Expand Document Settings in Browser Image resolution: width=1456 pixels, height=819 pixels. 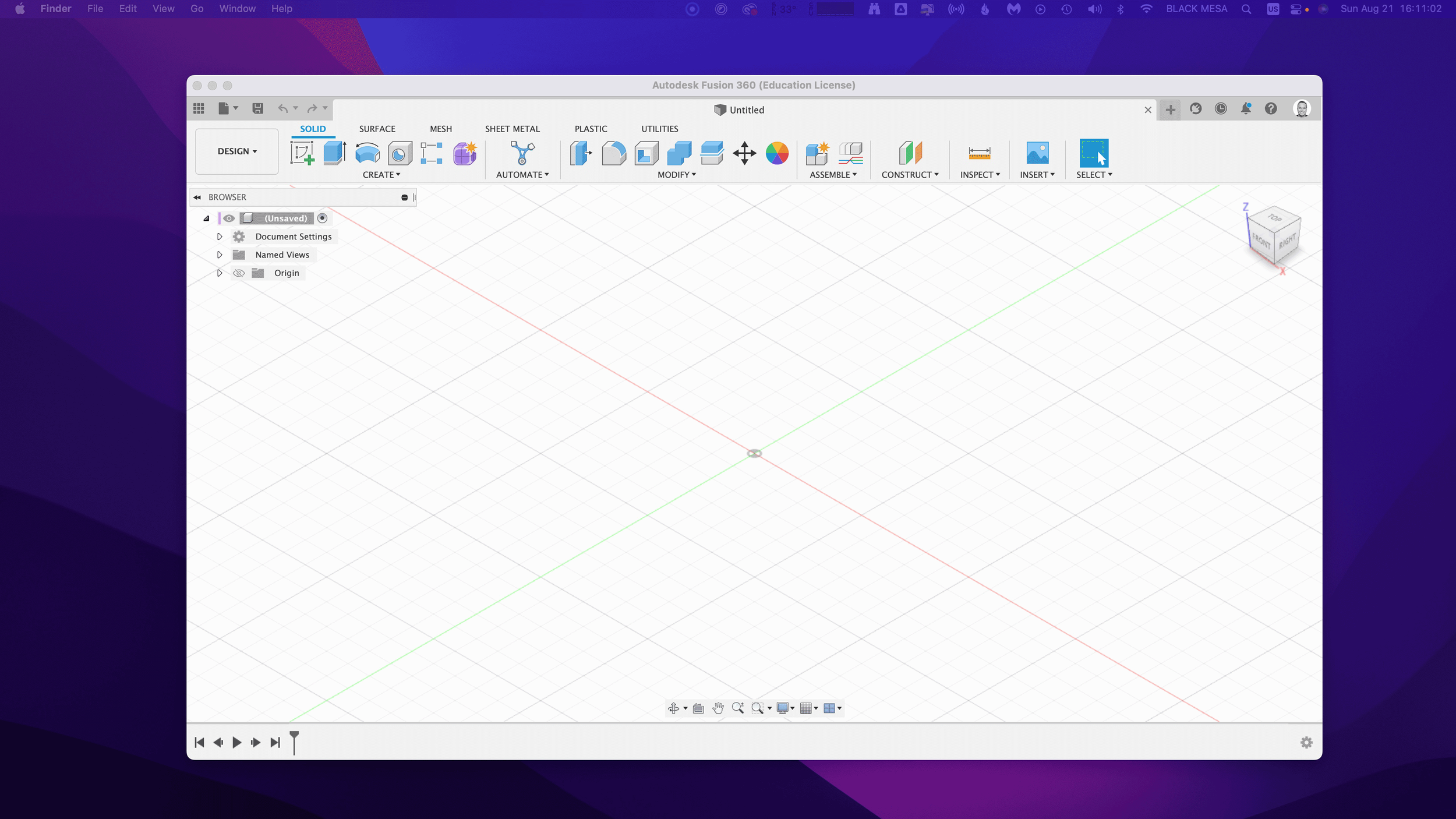[x=220, y=236]
